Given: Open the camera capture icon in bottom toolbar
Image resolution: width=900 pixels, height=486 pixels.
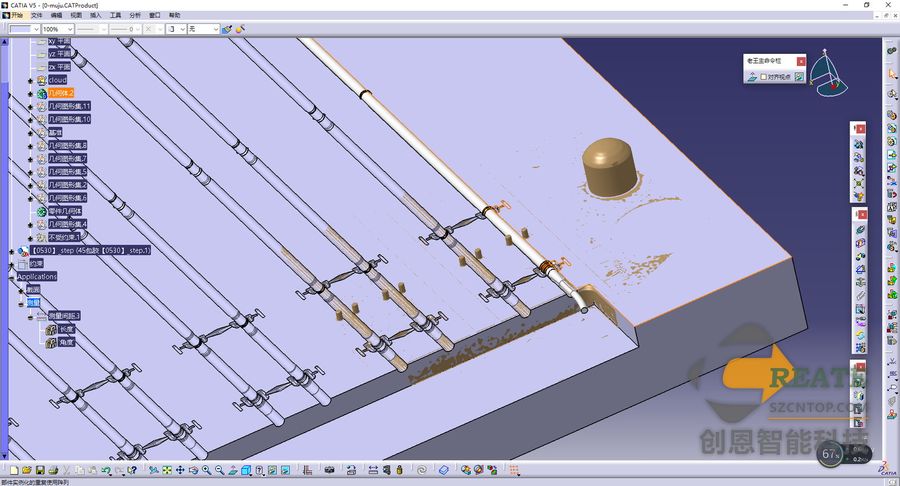Looking at the screenshot, I should pyautogui.click(x=329, y=470).
